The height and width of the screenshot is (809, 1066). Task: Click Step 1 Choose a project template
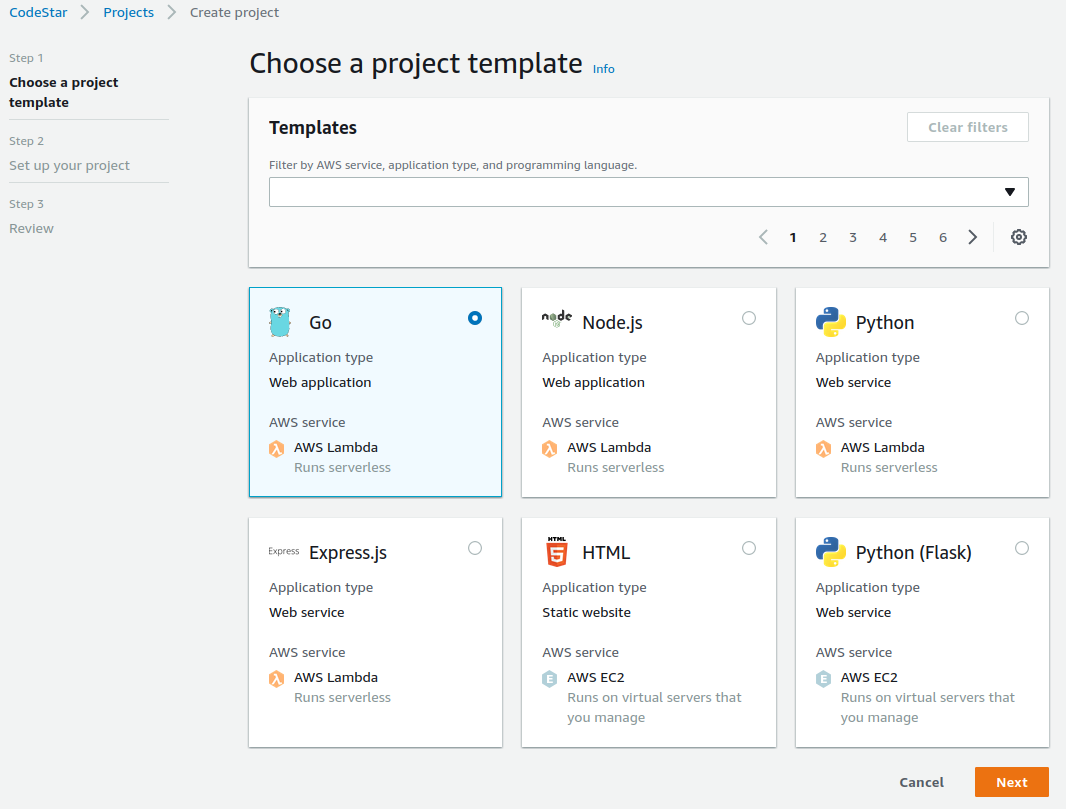[64, 92]
